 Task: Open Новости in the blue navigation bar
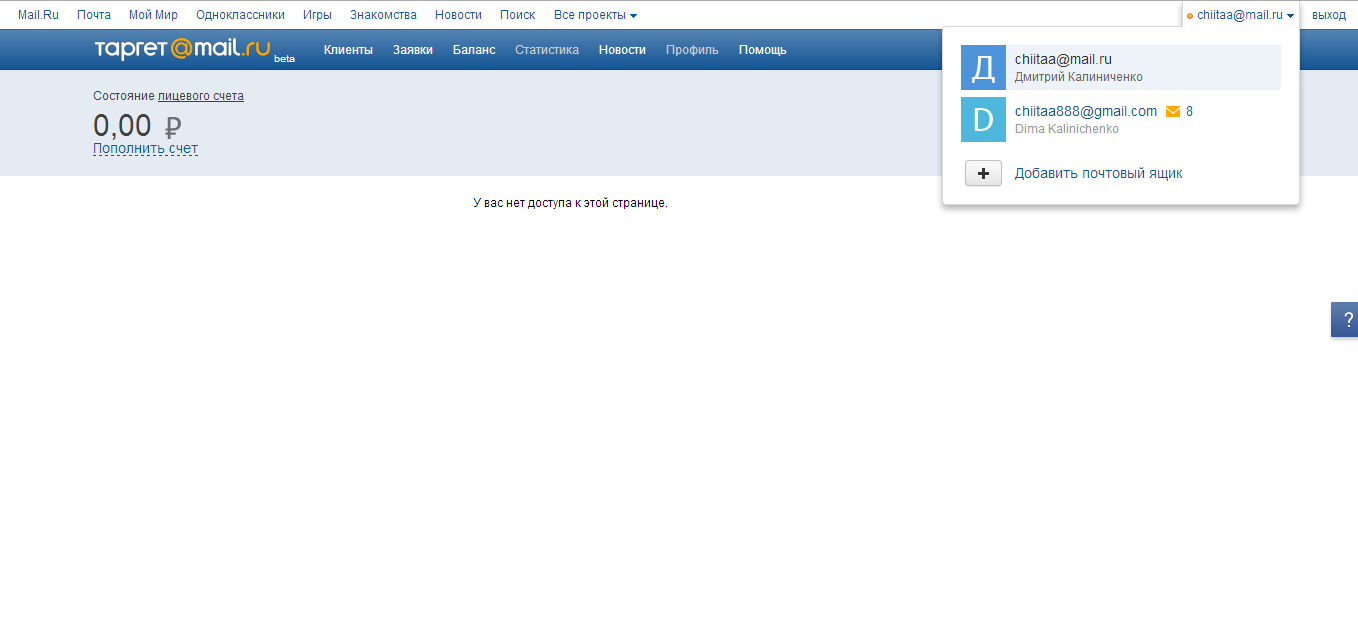[x=622, y=50]
